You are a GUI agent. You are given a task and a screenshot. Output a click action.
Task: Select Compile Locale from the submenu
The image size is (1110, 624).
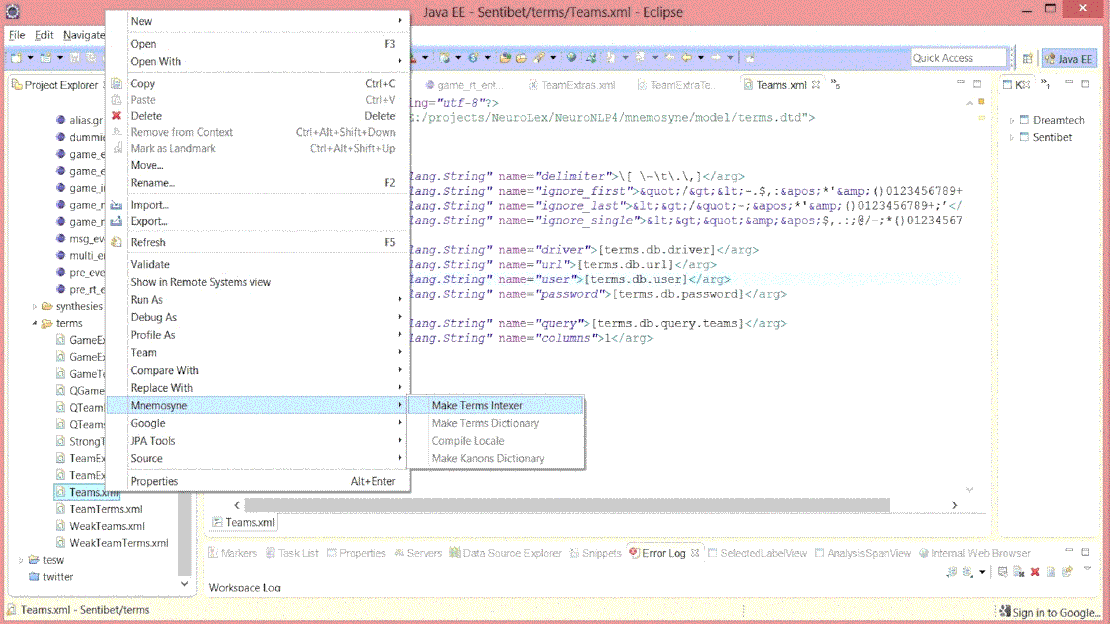click(496, 441)
